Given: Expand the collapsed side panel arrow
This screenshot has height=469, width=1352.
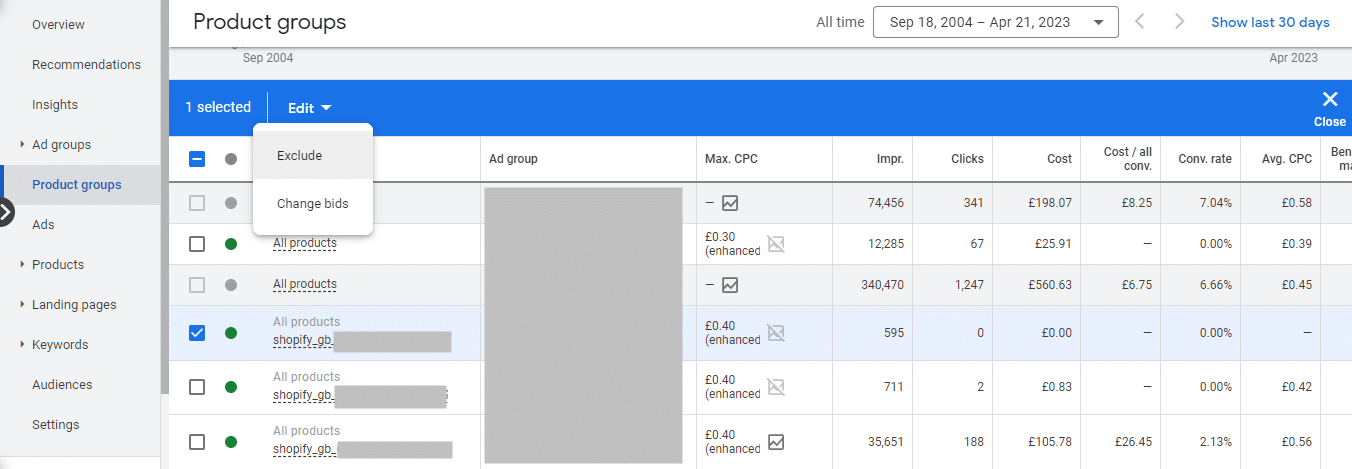Looking at the screenshot, I should point(6,212).
